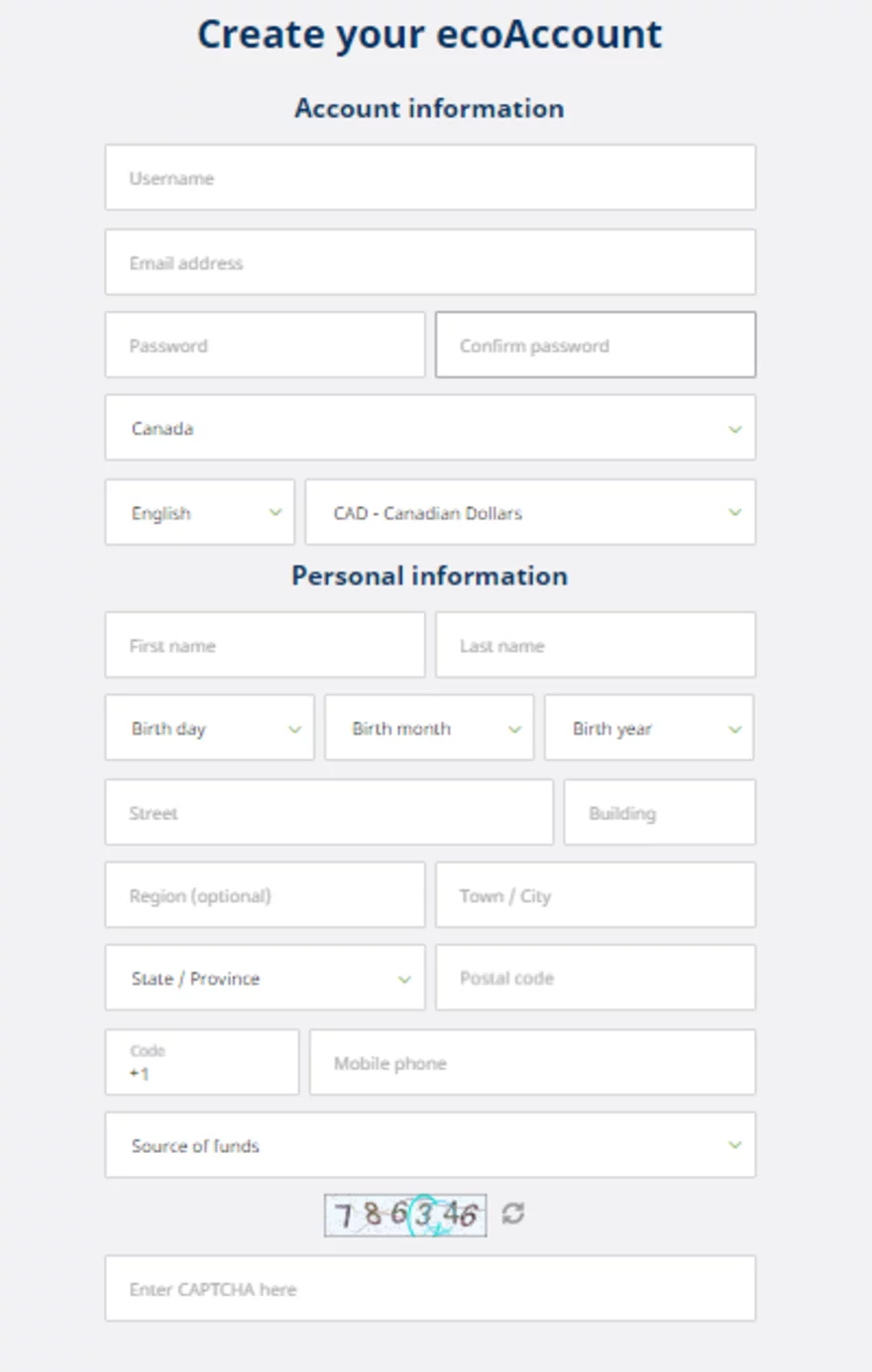Image resolution: width=872 pixels, height=1372 pixels.
Task: Click the Password input field
Action: coord(265,346)
